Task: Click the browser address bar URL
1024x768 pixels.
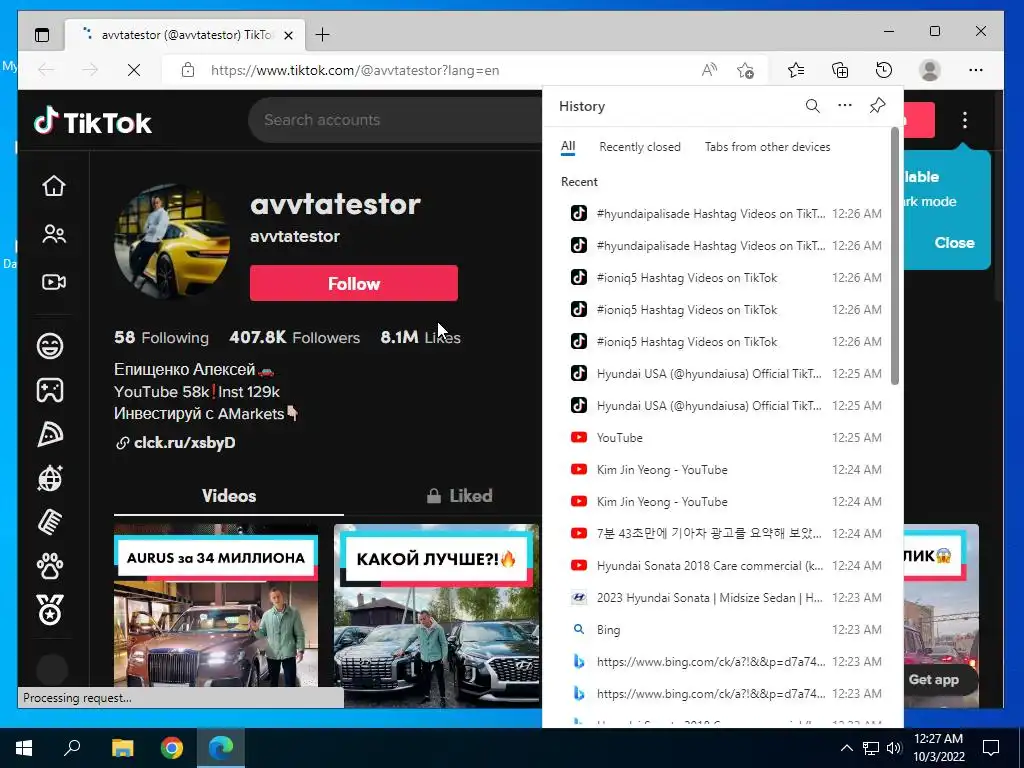Action: pyautogui.click(x=355, y=71)
